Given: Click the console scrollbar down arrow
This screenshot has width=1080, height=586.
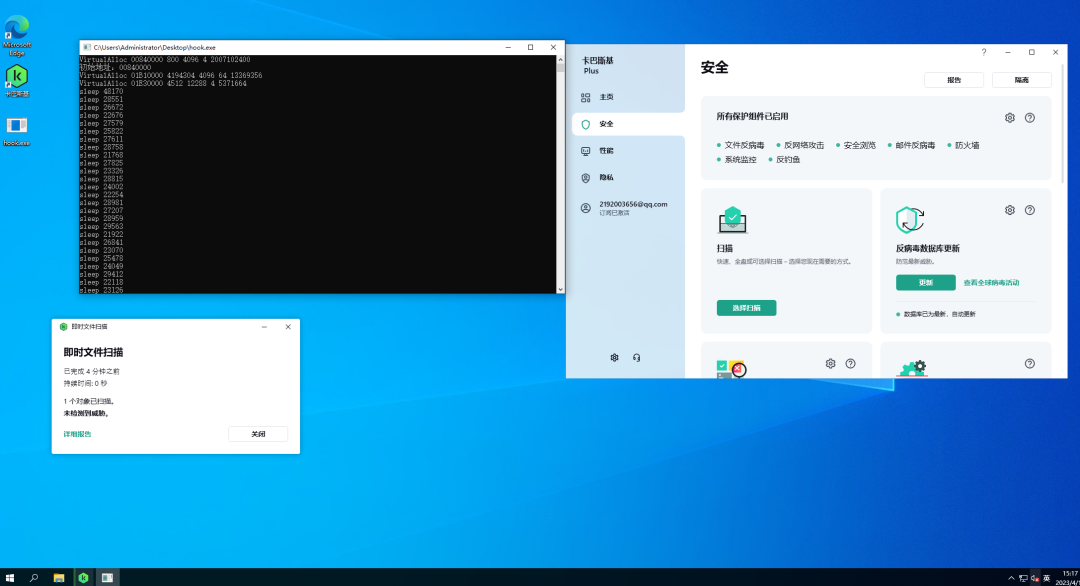Looking at the screenshot, I should [561, 289].
